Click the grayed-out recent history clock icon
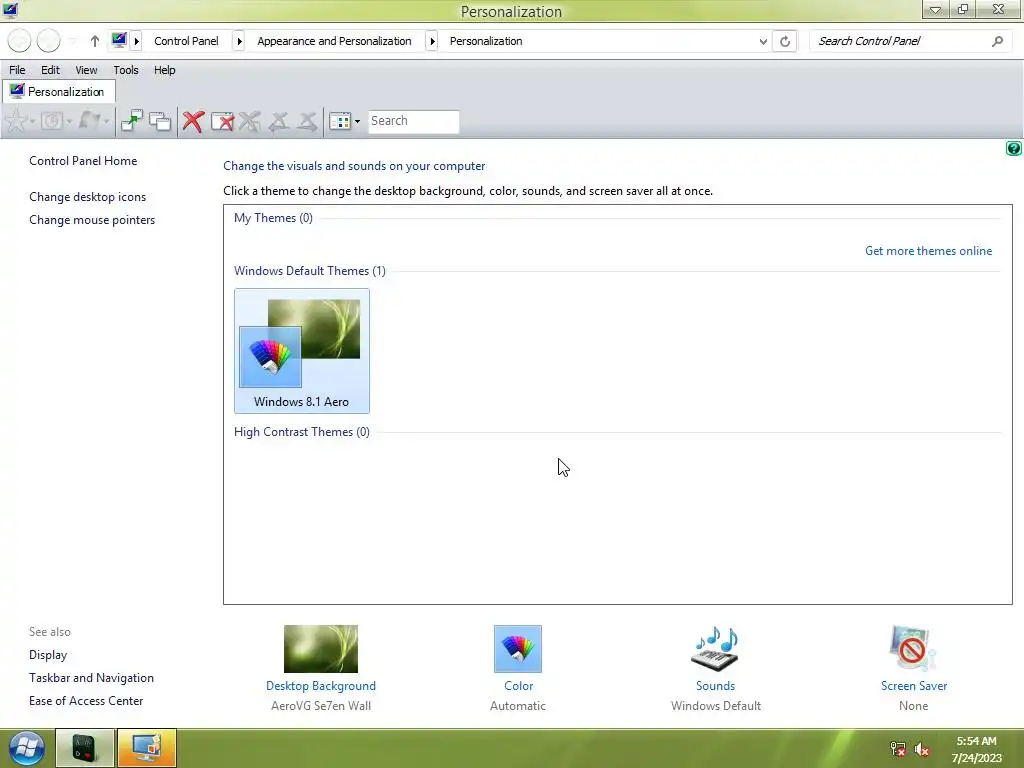Image resolution: width=1024 pixels, height=768 pixels. [x=52, y=121]
